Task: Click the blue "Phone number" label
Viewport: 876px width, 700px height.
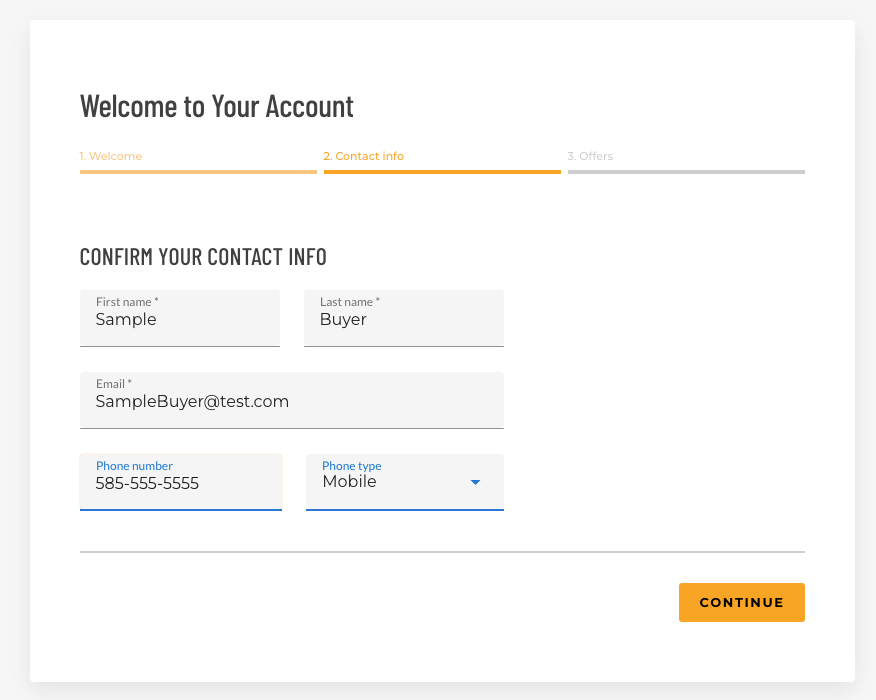Action: [x=134, y=466]
